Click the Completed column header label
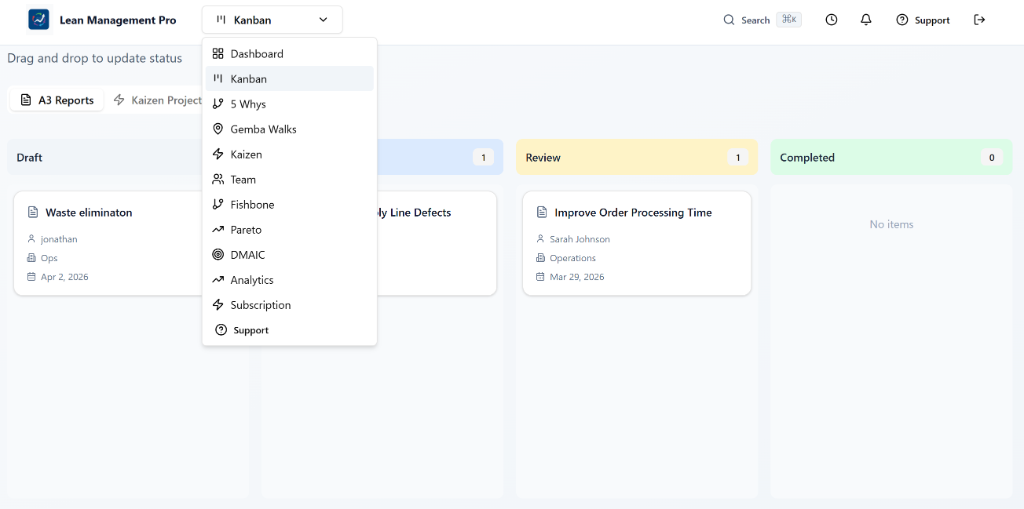The width and height of the screenshot is (1024, 509). click(807, 157)
